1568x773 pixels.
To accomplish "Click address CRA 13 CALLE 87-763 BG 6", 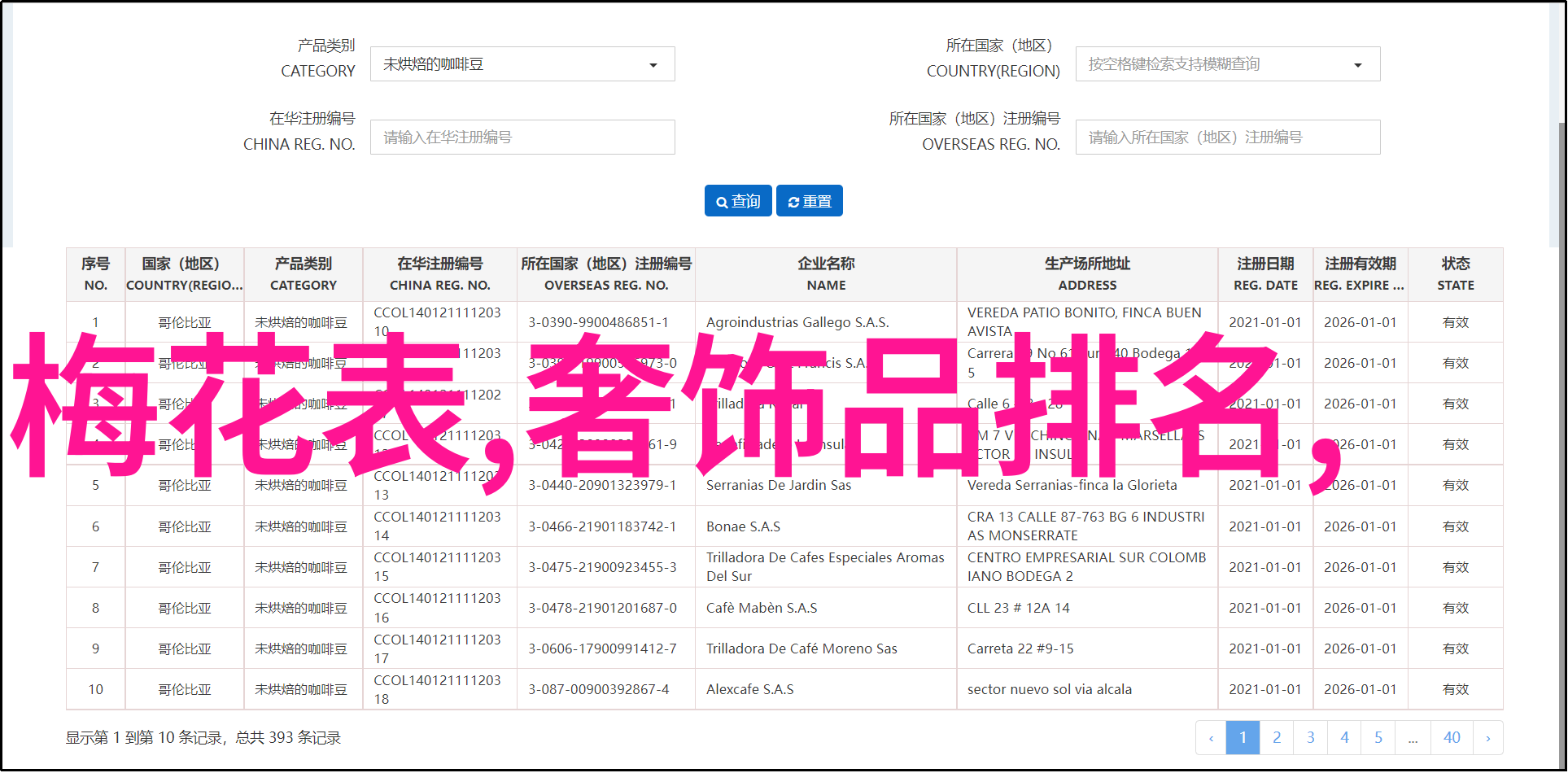I will coord(1085,526).
